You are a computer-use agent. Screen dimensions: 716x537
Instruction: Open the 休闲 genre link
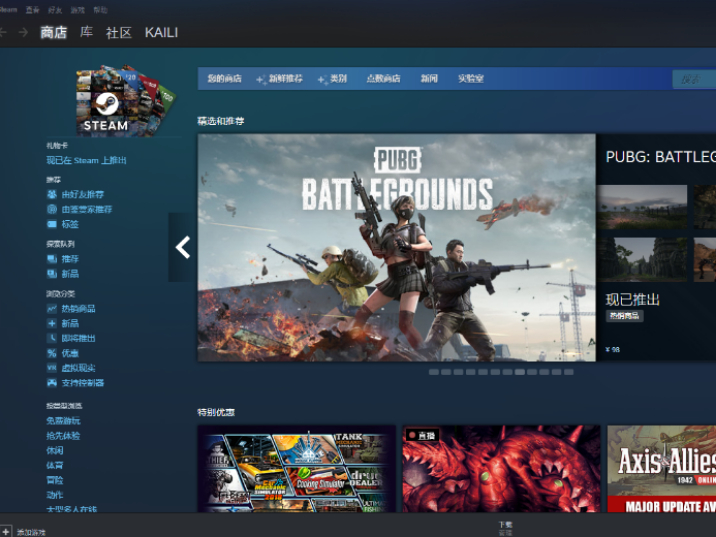pos(55,450)
